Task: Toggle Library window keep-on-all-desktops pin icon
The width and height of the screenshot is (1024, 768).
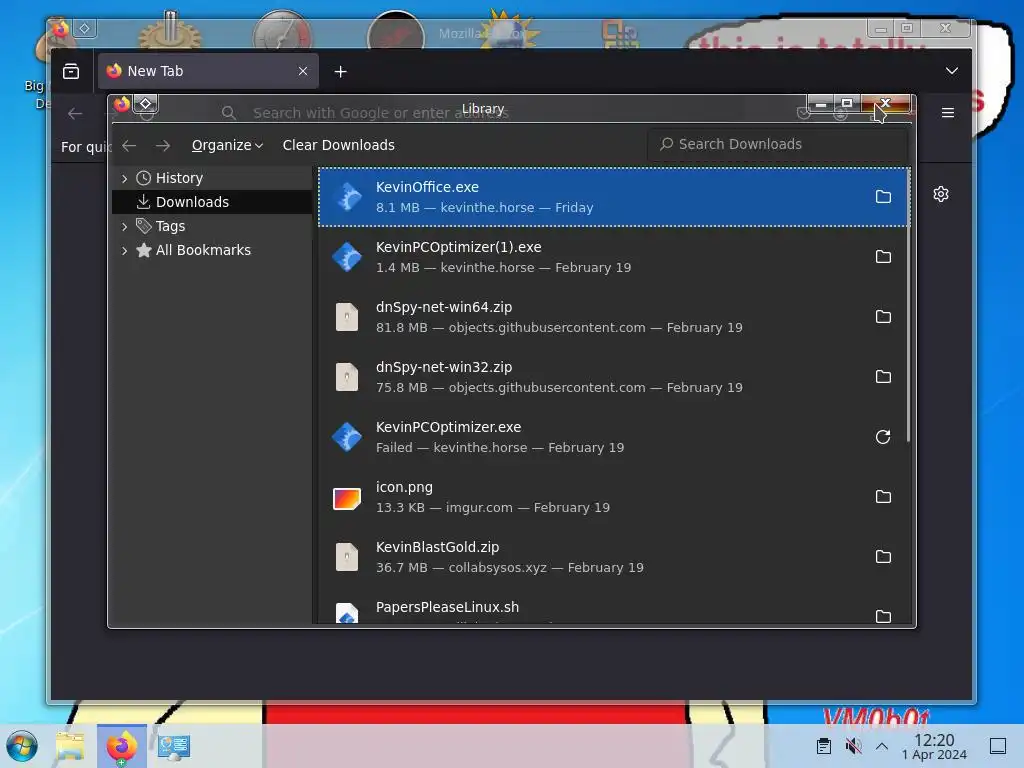Action: 146,104
